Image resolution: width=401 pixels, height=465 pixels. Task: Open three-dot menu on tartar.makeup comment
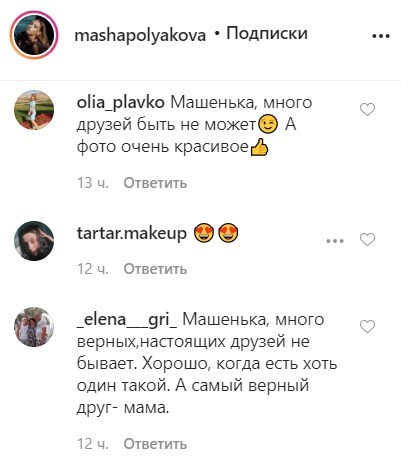click(x=335, y=241)
